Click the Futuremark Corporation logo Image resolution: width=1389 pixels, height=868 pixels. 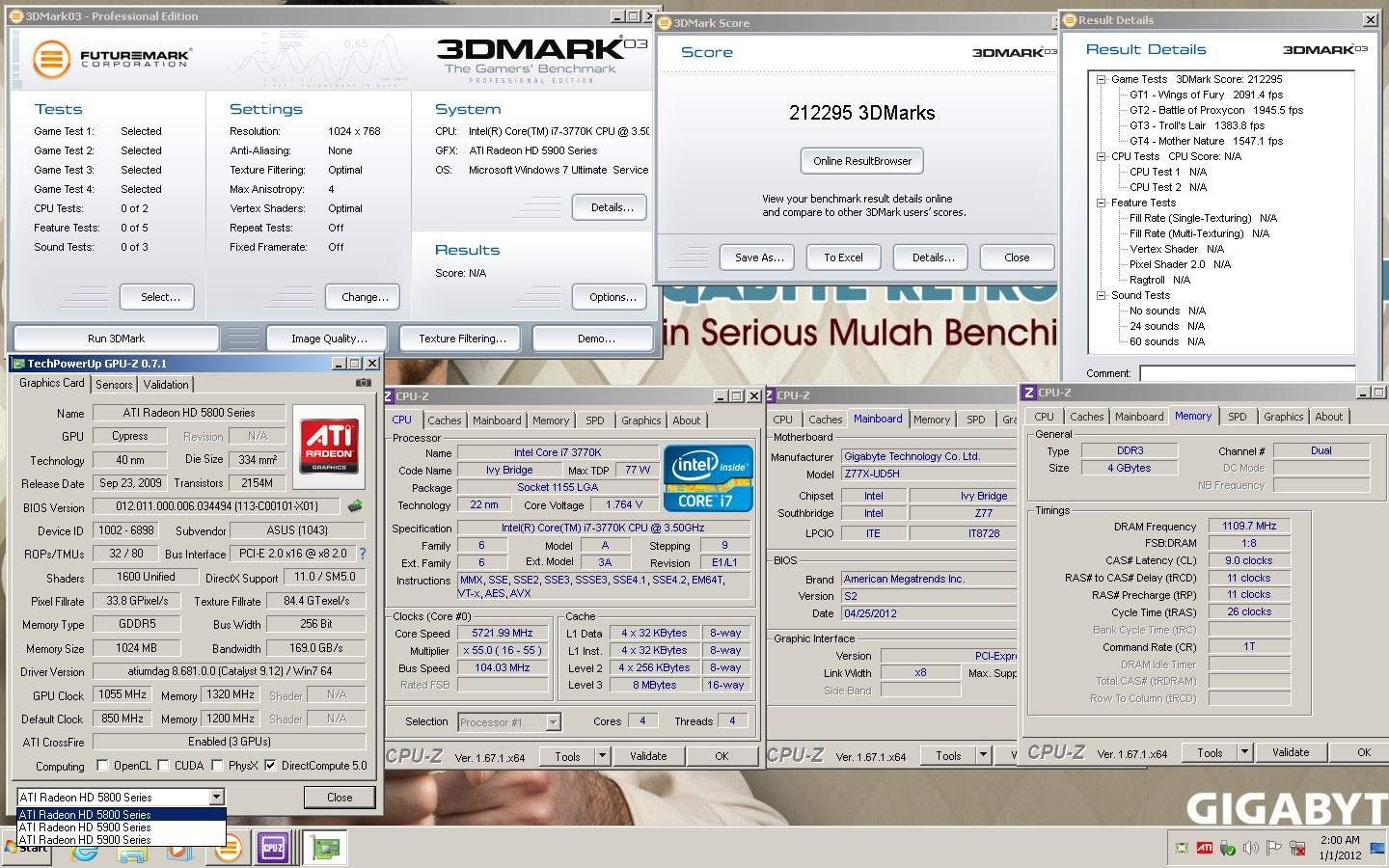tap(111, 59)
